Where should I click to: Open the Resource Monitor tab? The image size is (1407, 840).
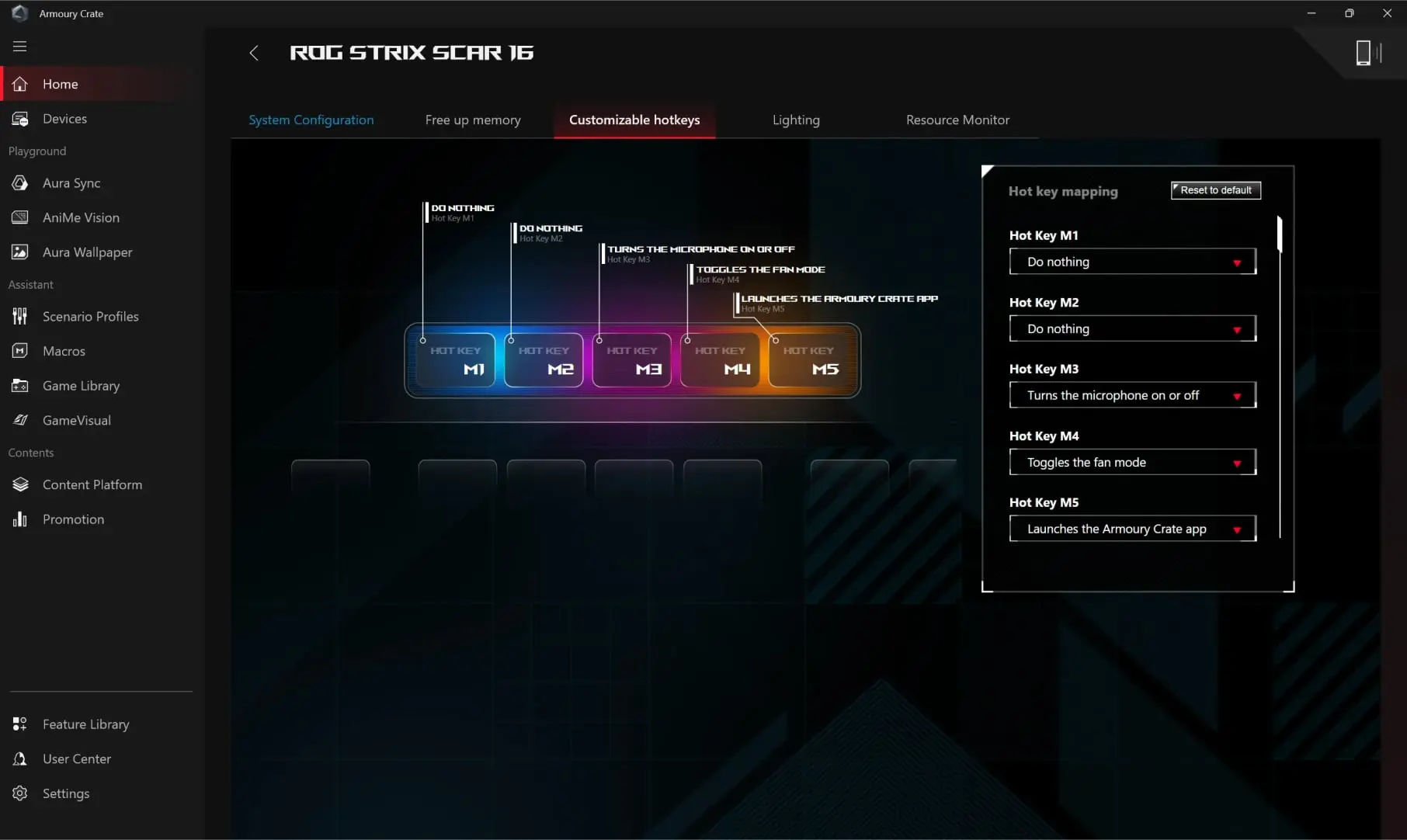[x=957, y=120]
